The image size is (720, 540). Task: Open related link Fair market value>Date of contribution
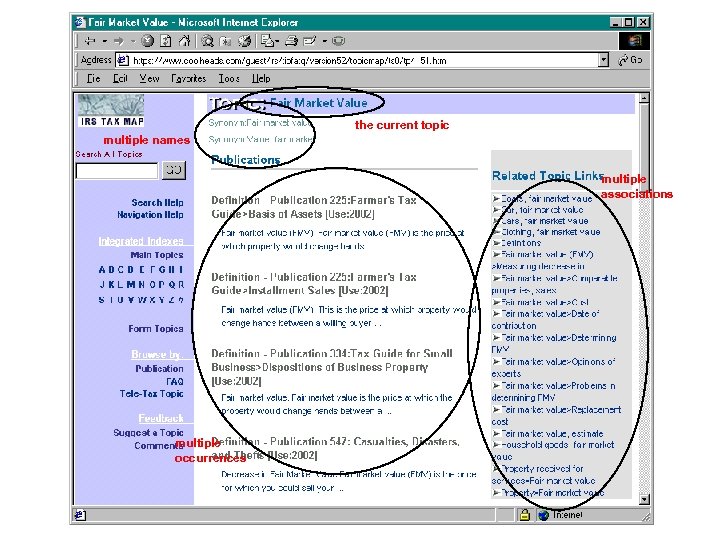pyautogui.click(x=546, y=320)
